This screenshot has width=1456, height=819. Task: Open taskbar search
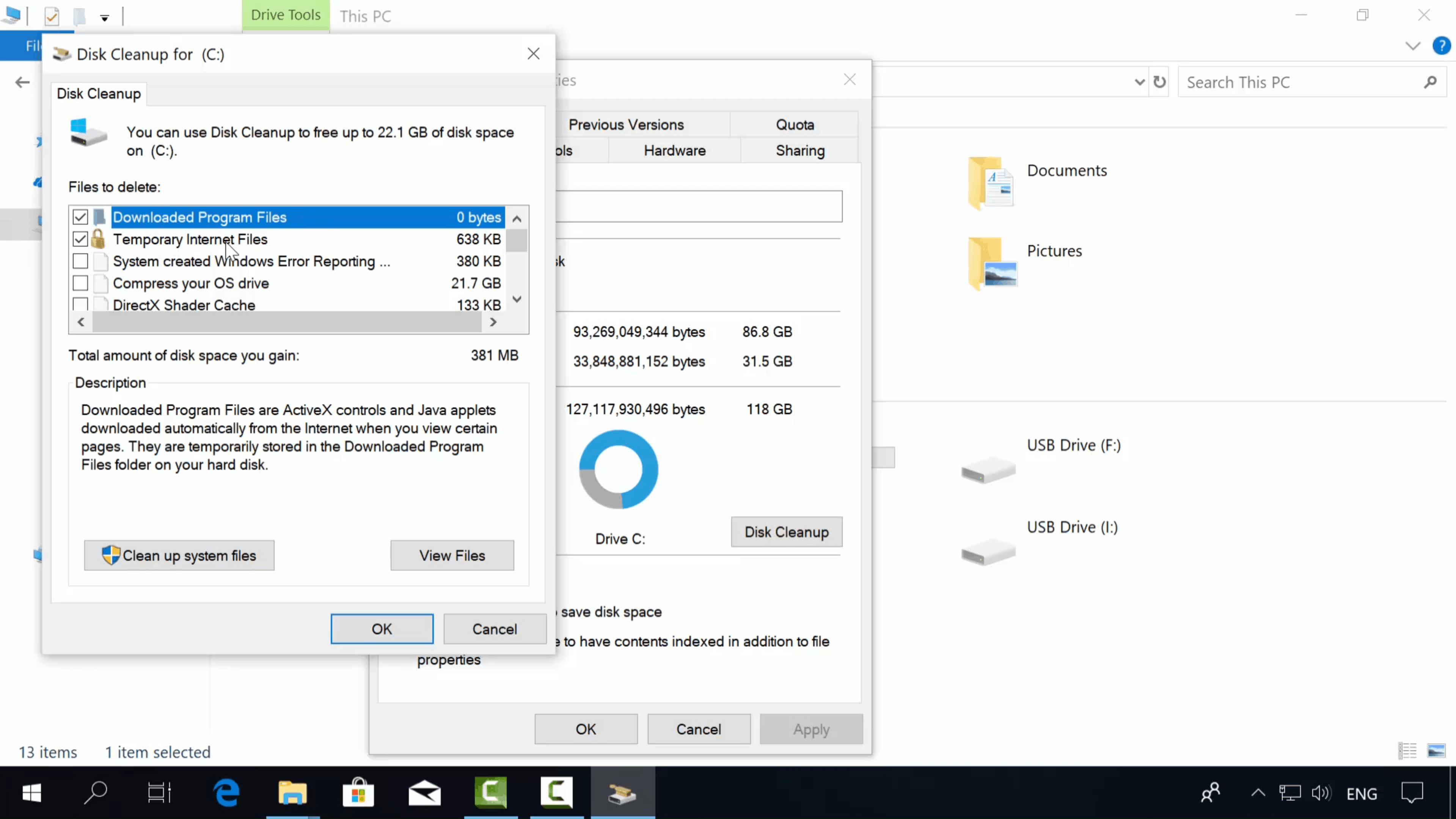point(96,793)
